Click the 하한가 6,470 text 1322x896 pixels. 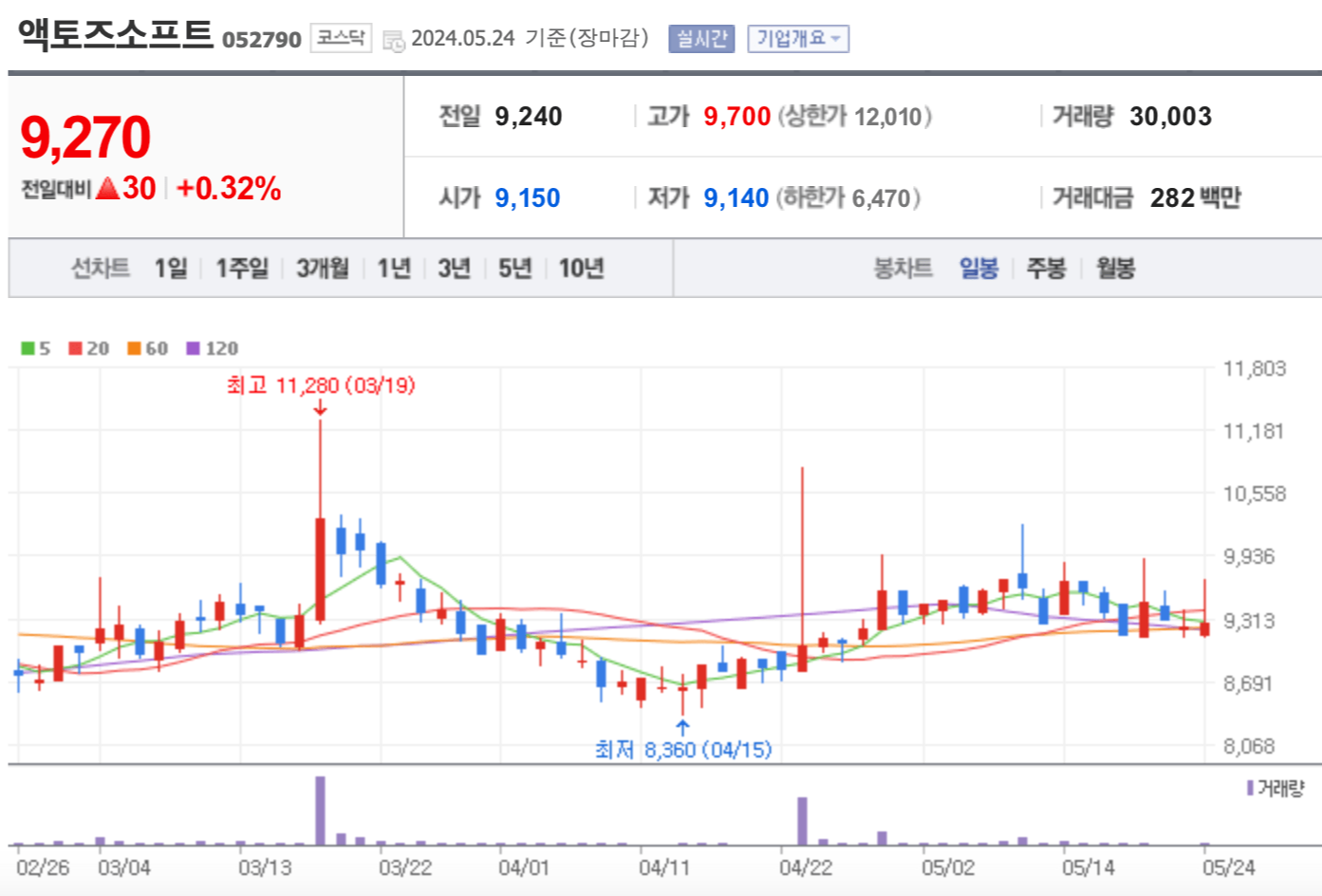coord(849,198)
